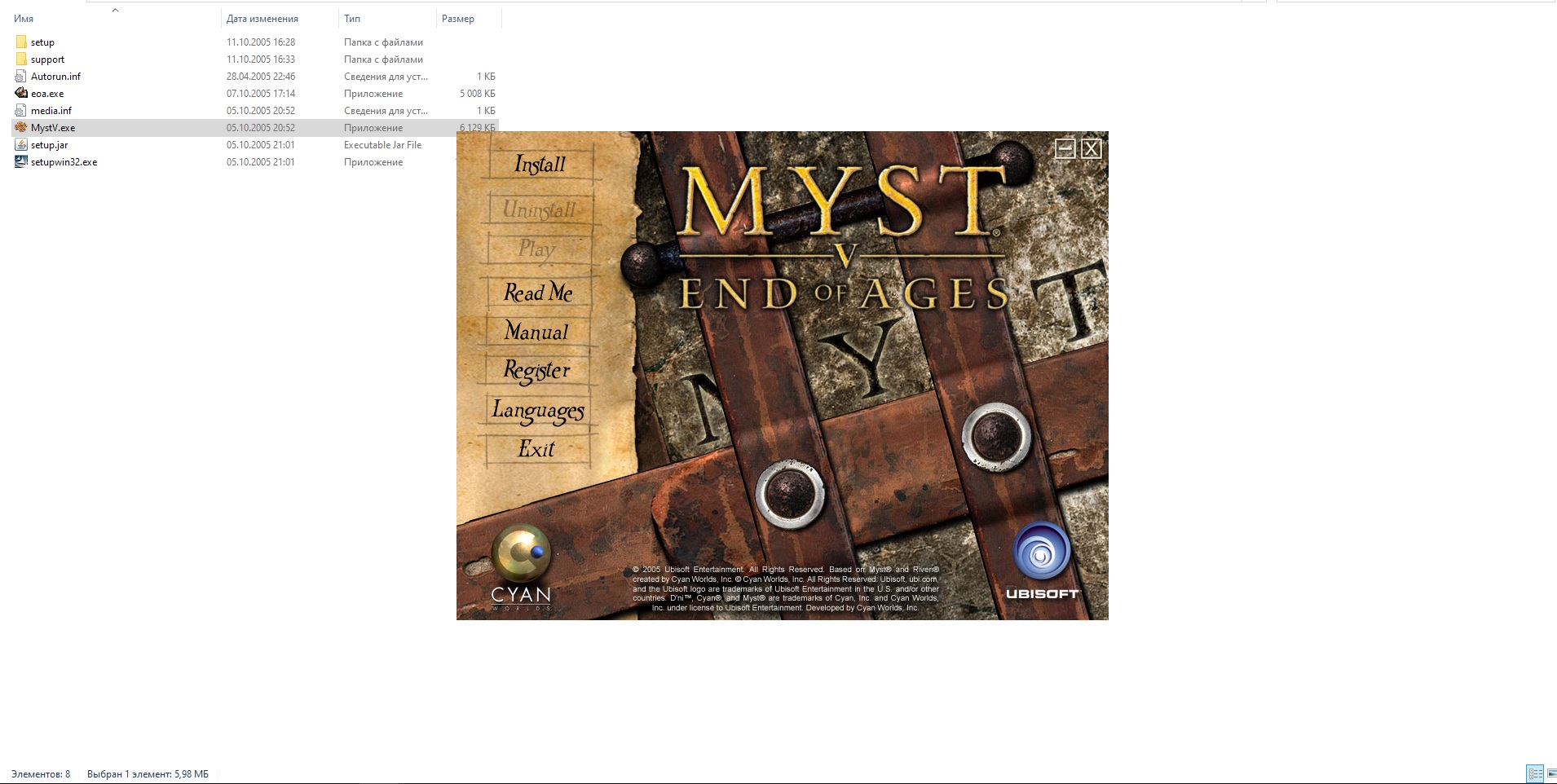Click the Ubisoft logo
Viewport: 1557px width, 784px height.
(x=1042, y=562)
